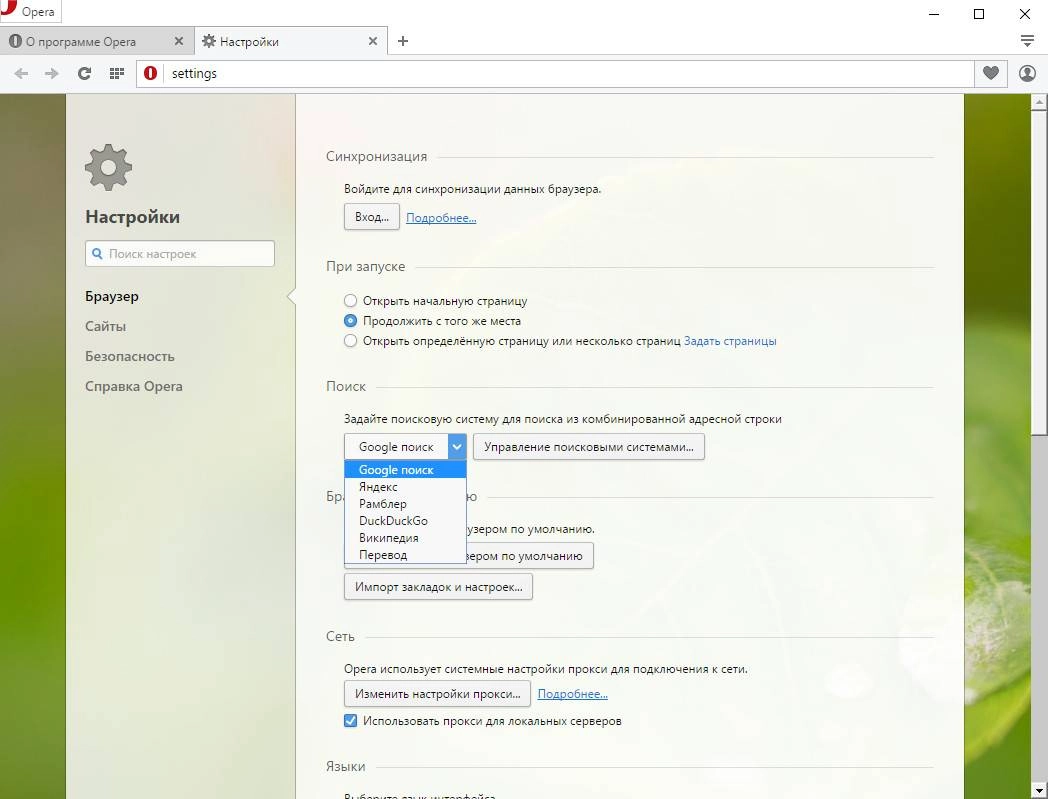Bookmark the page with the heart icon

pyautogui.click(x=991, y=74)
